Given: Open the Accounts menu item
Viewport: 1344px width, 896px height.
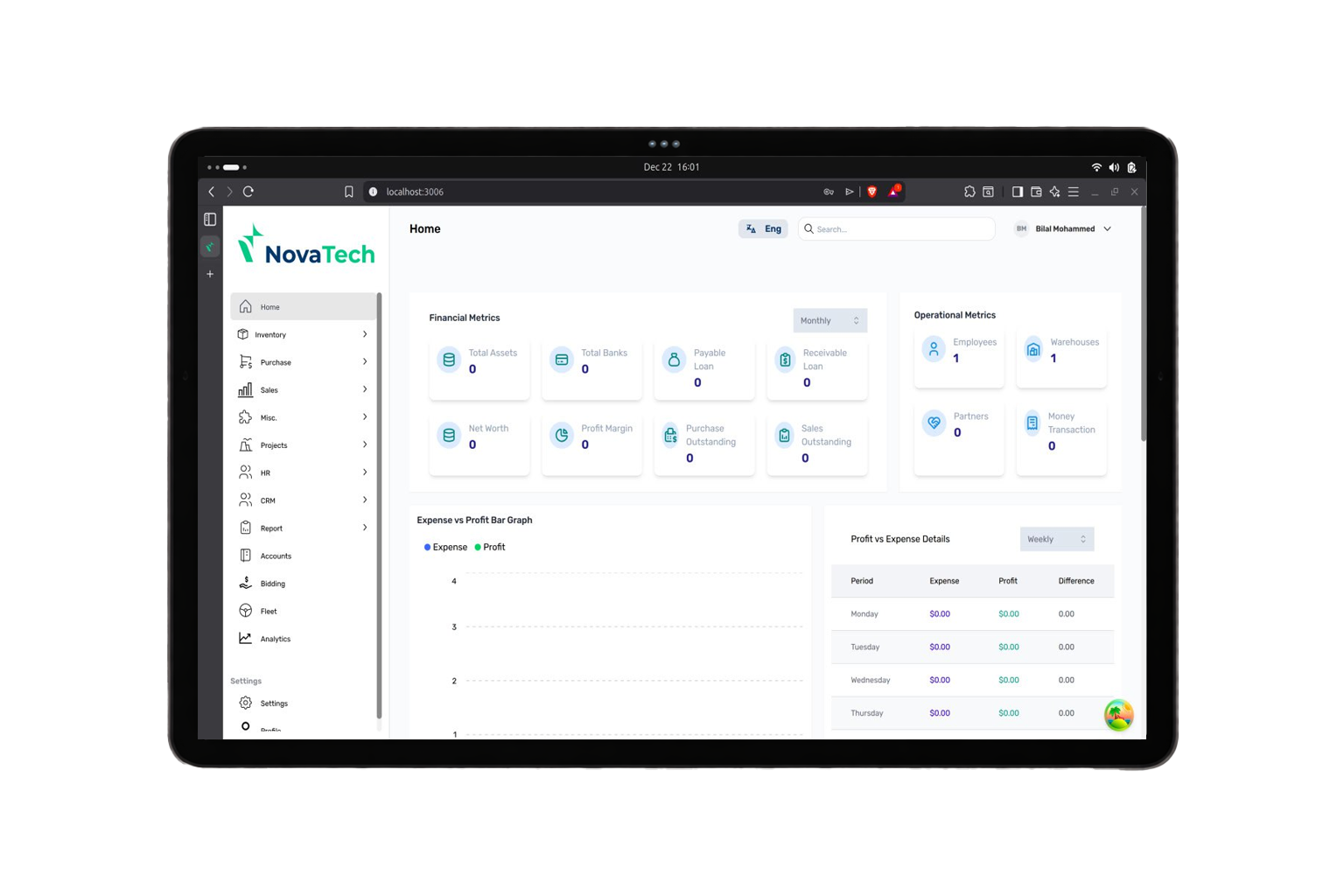Looking at the screenshot, I should 303,556.
